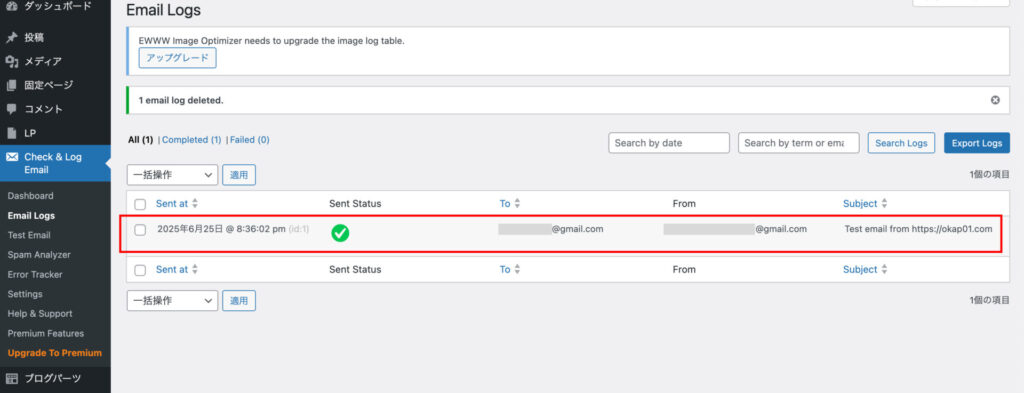Click the コメント speech bubble icon

tap(11, 109)
